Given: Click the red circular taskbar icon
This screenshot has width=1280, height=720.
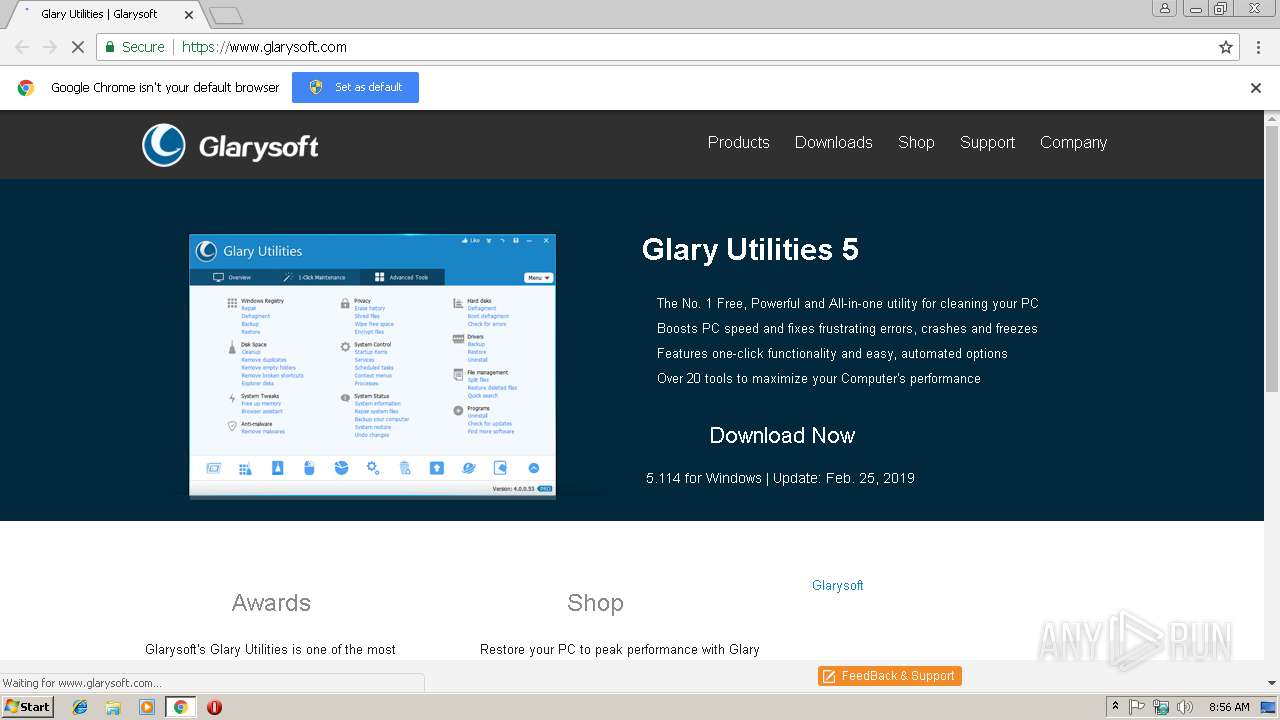Looking at the screenshot, I should (214, 707).
